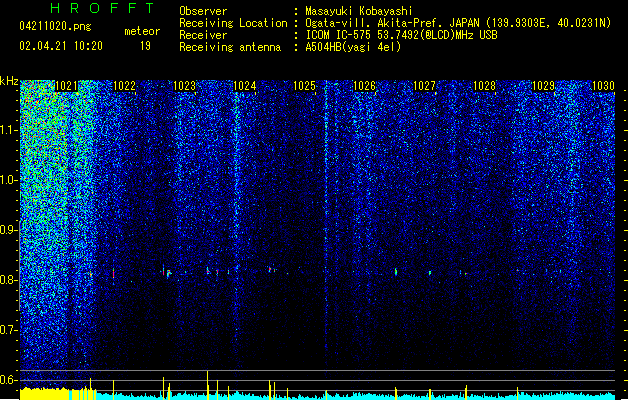
Task: Click the 0.6 kHz axis tick label
Action: point(9,380)
